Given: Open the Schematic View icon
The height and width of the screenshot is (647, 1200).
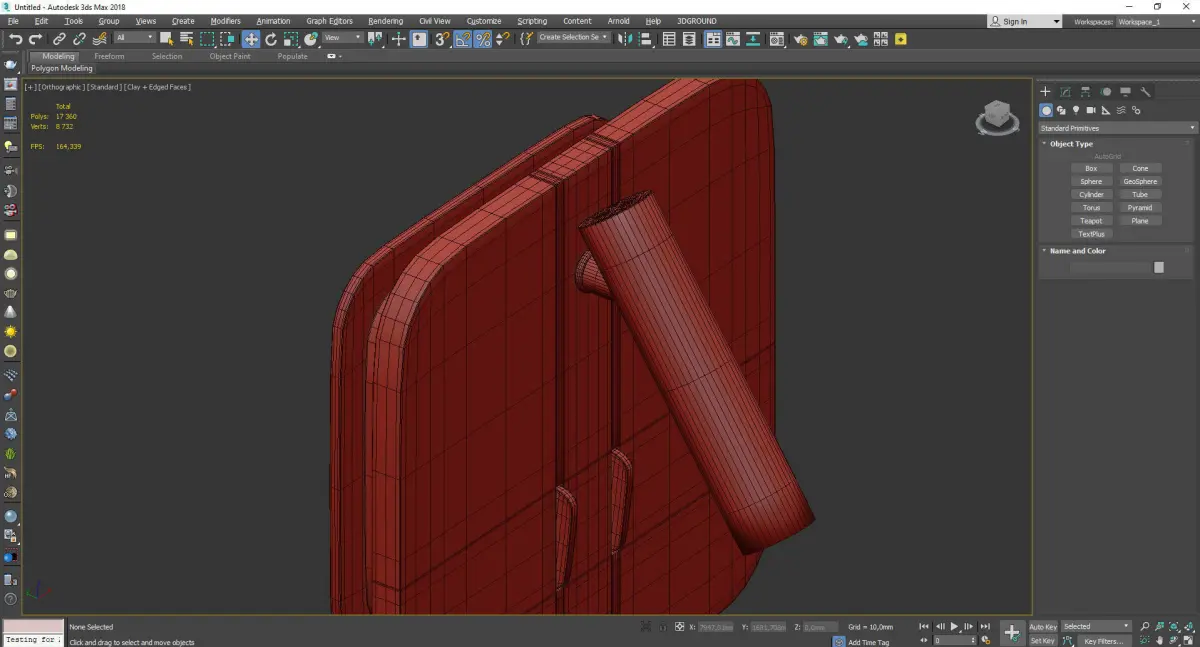Looking at the screenshot, I should coord(753,39).
